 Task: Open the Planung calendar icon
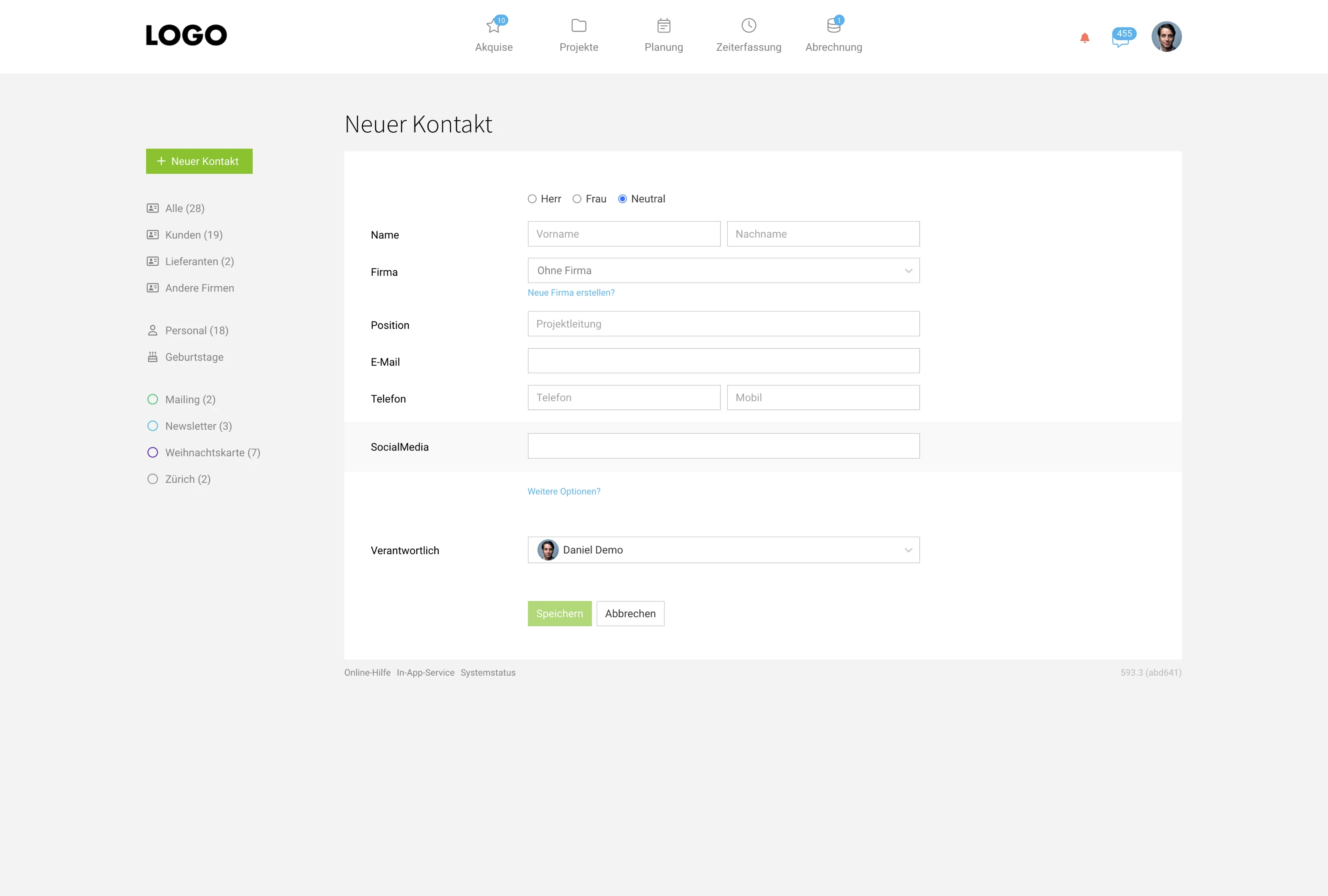(x=664, y=26)
